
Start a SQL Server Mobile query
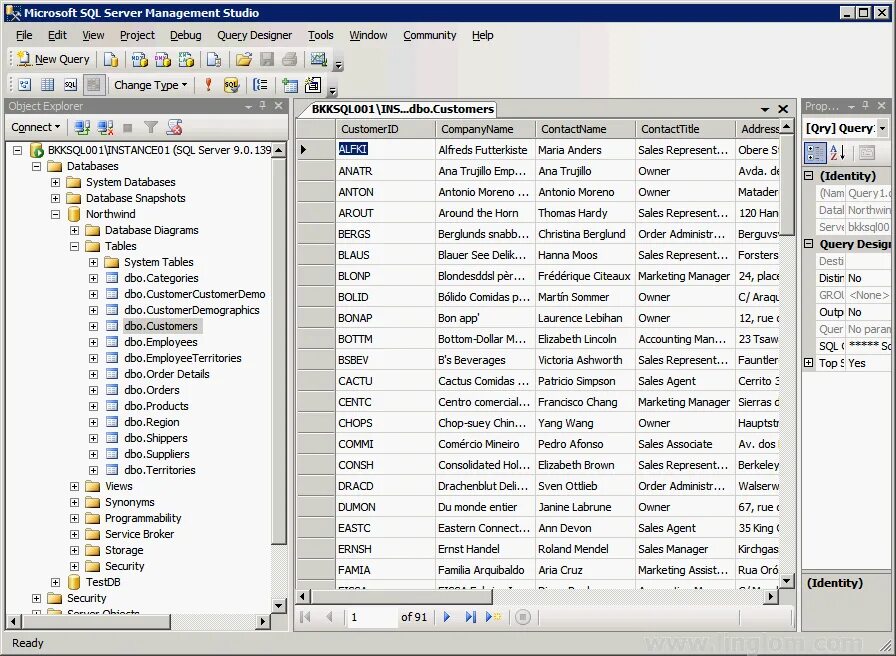(214, 59)
